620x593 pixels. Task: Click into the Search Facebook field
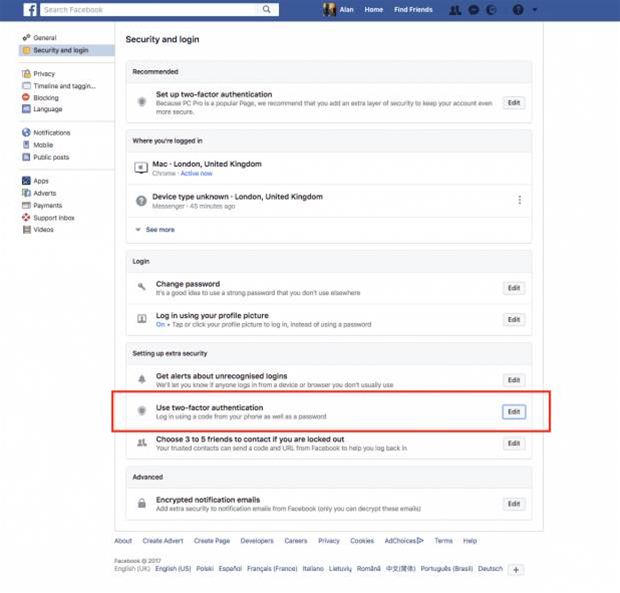click(x=150, y=10)
